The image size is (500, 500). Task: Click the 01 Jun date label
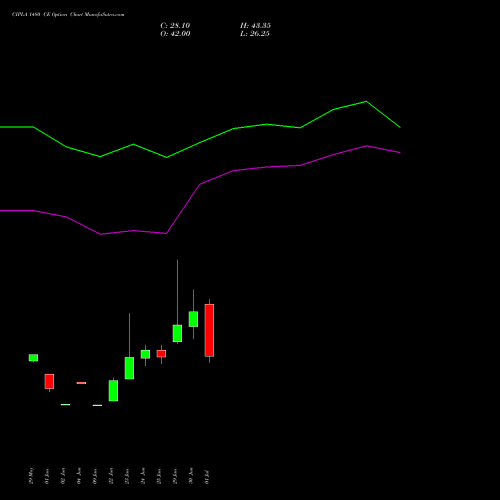[x=47, y=477]
